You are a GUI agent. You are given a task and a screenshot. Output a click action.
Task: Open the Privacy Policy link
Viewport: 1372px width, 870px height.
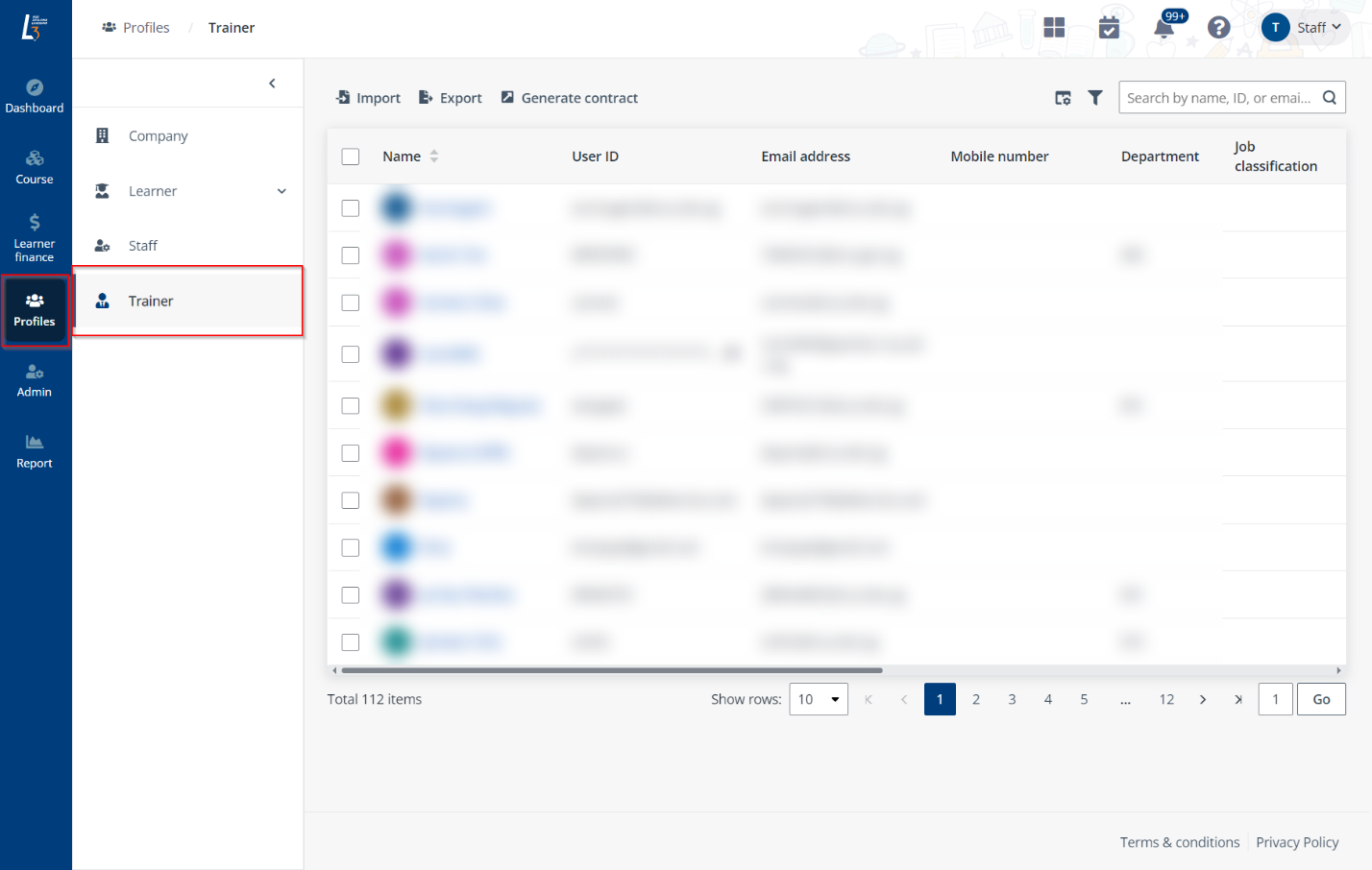point(1297,842)
